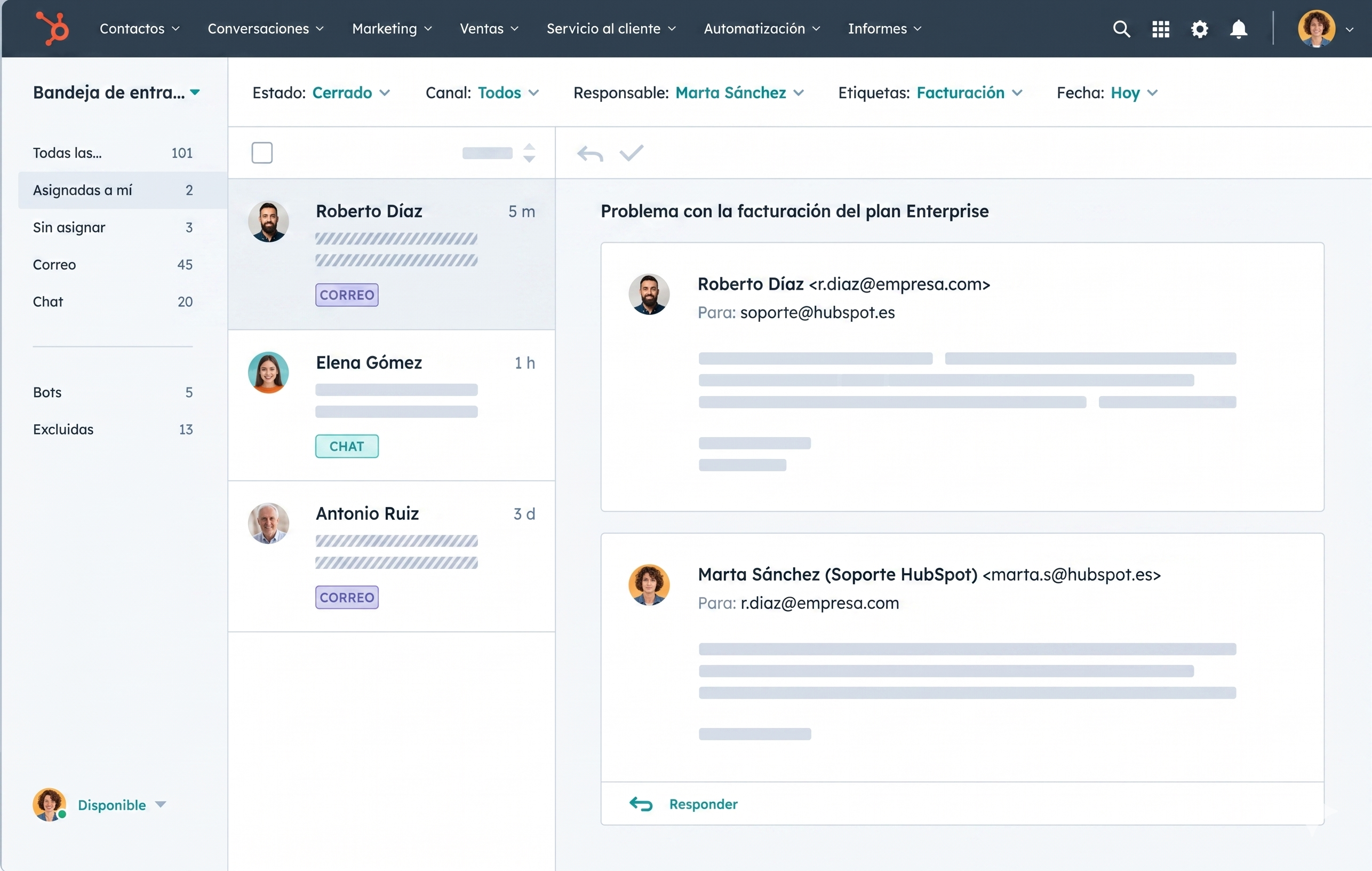
Task: Open the Estado Cerrado filter dropdown
Action: click(321, 93)
